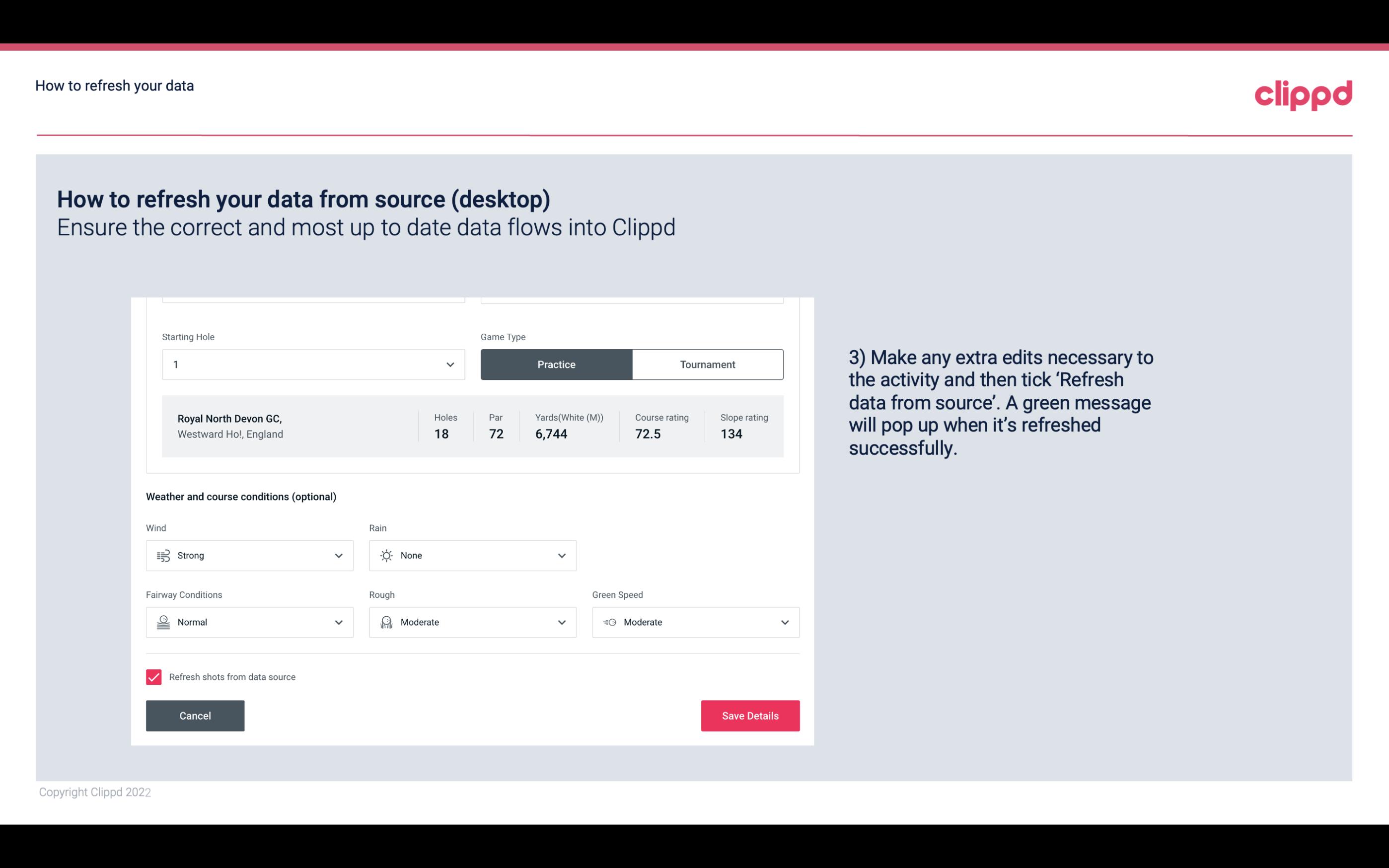Click Save Details button
The height and width of the screenshot is (868, 1389).
pyautogui.click(x=751, y=716)
